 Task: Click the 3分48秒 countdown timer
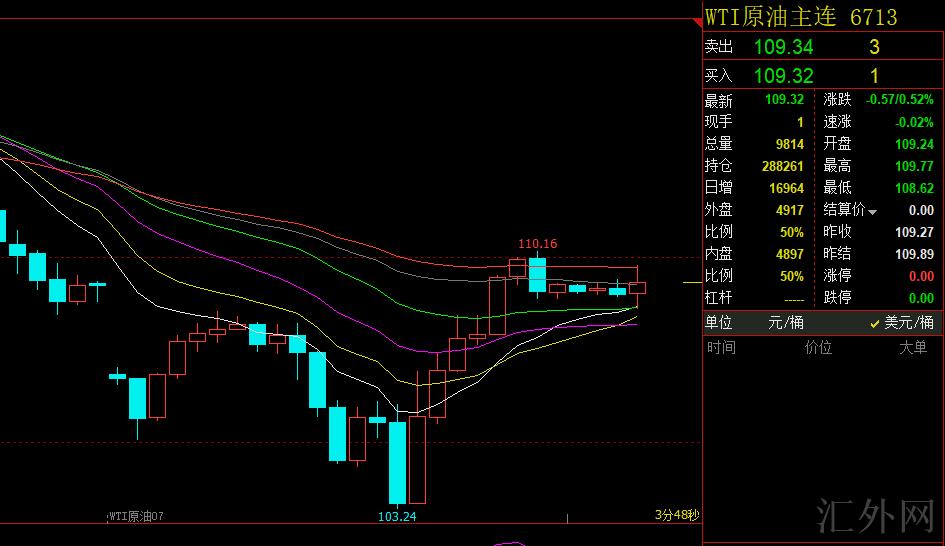(677, 516)
